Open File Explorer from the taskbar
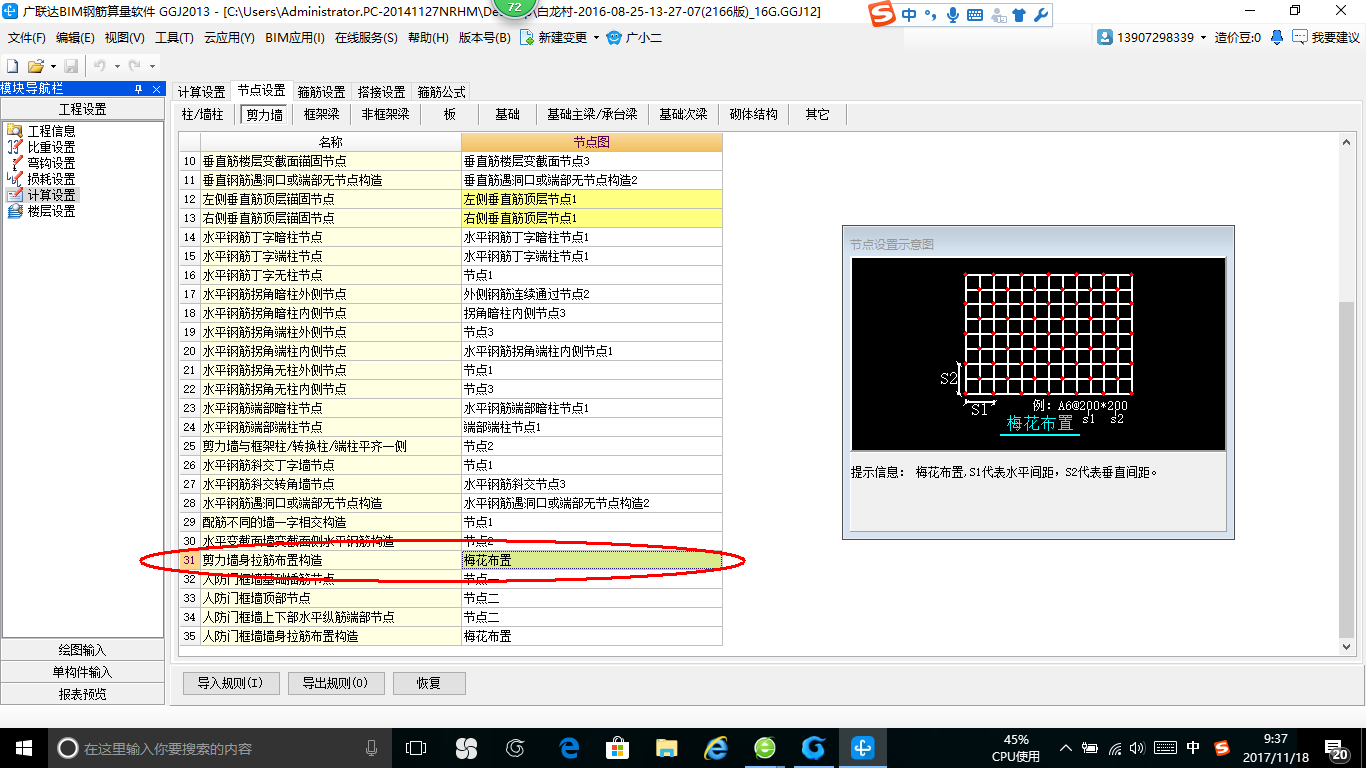This screenshot has height=768, width=1366. [667, 747]
